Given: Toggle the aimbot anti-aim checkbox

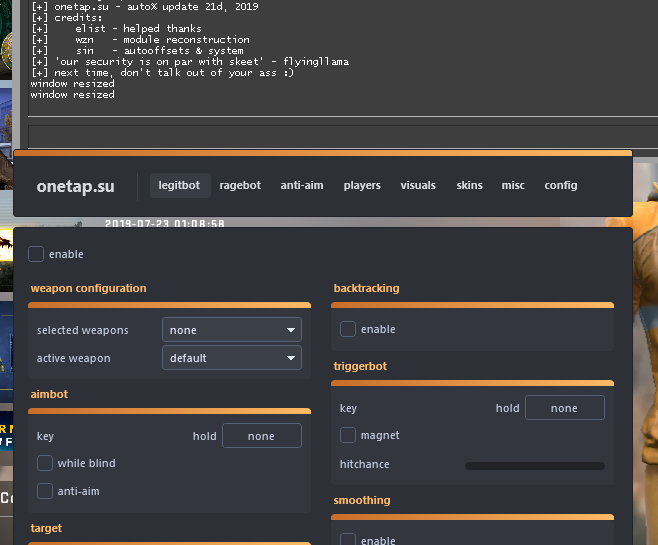Looking at the screenshot, I should point(45,491).
